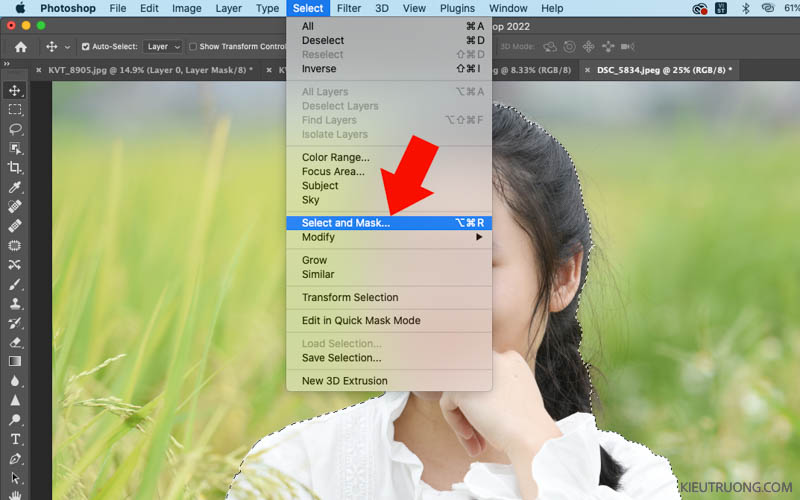Open the Plugins menu
The image size is (800, 500).
point(457,8)
